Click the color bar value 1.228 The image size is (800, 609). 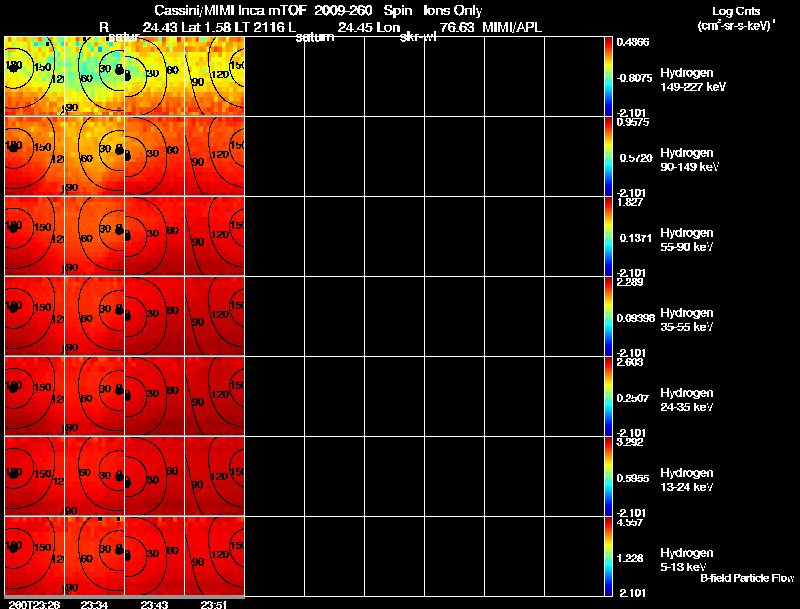coord(630,559)
